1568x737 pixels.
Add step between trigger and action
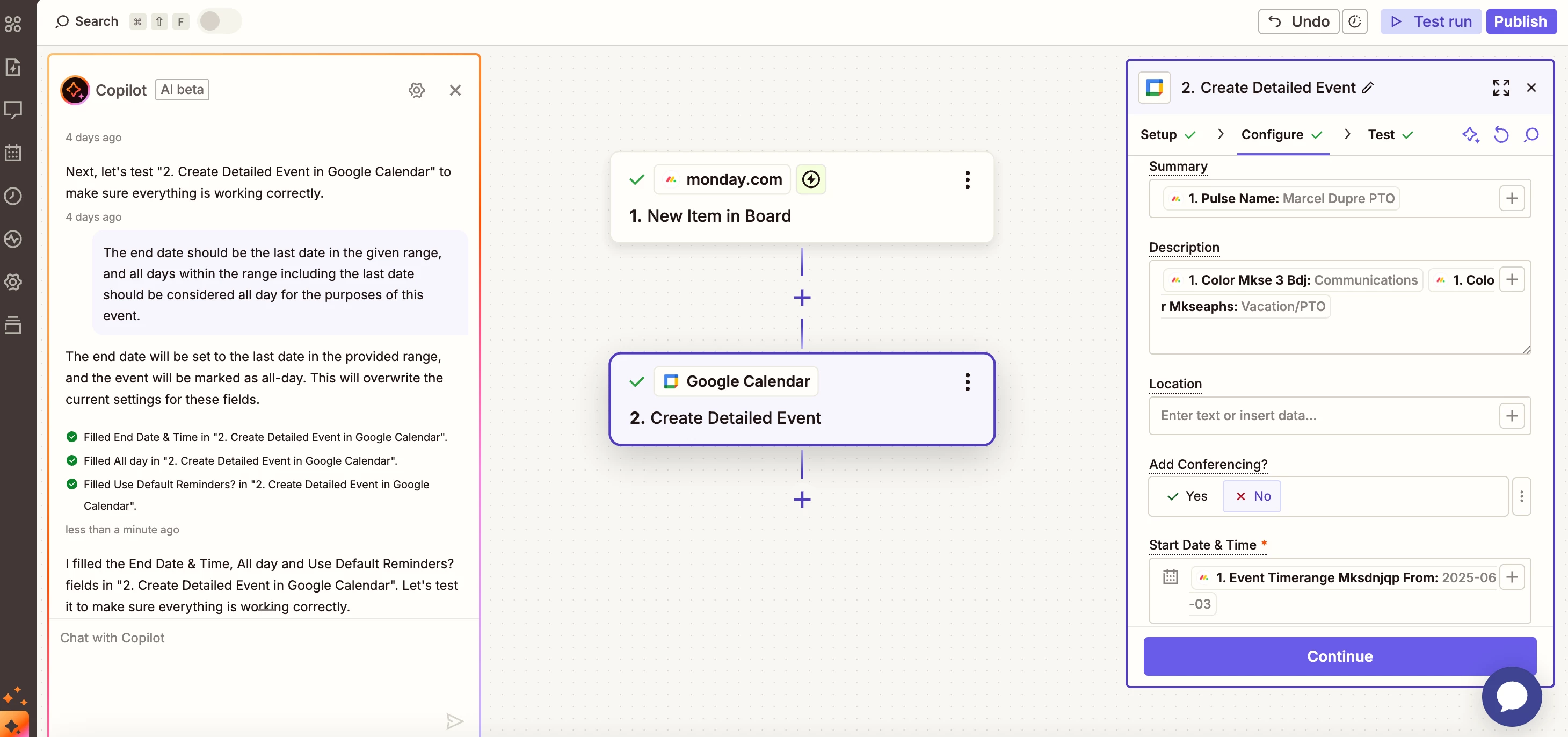click(802, 298)
